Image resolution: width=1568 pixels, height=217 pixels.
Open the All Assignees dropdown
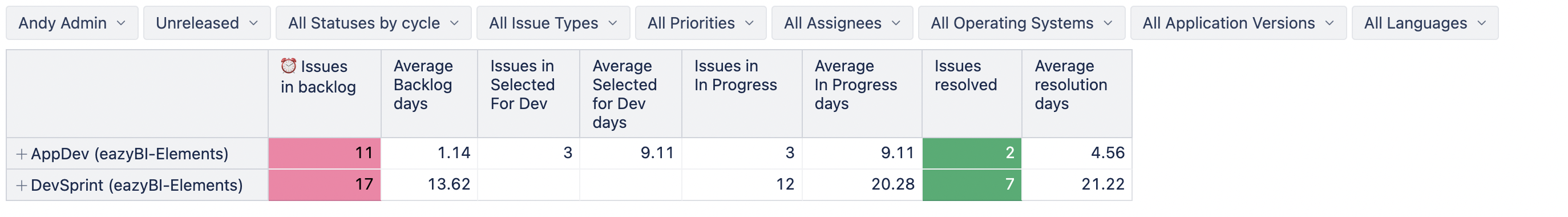pyautogui.click(x=842, y=23)
